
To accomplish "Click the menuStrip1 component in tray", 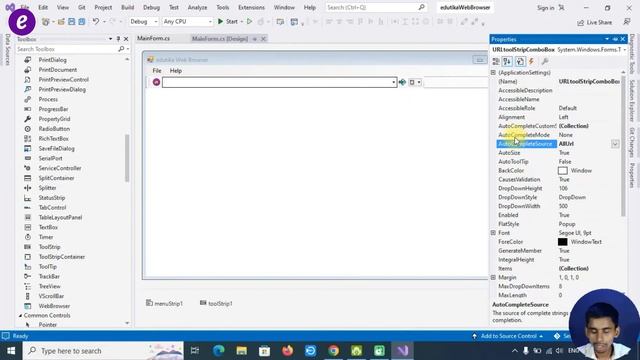I will [164, 303].
